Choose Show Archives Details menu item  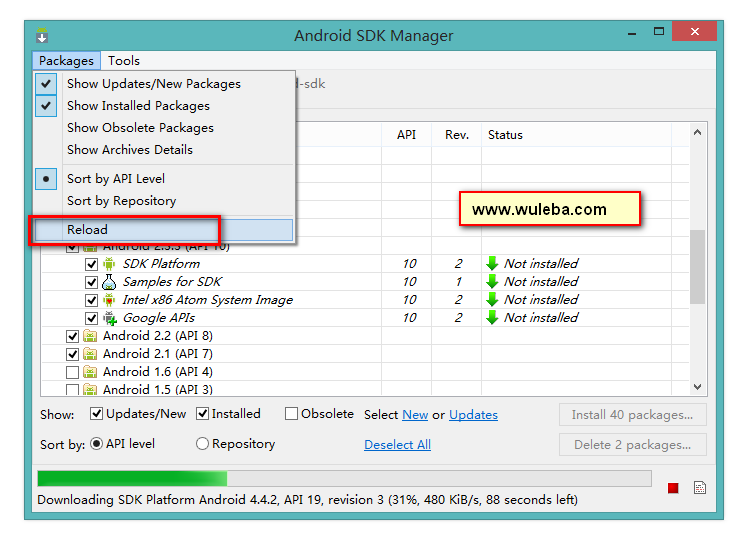[x=163, y=150]
